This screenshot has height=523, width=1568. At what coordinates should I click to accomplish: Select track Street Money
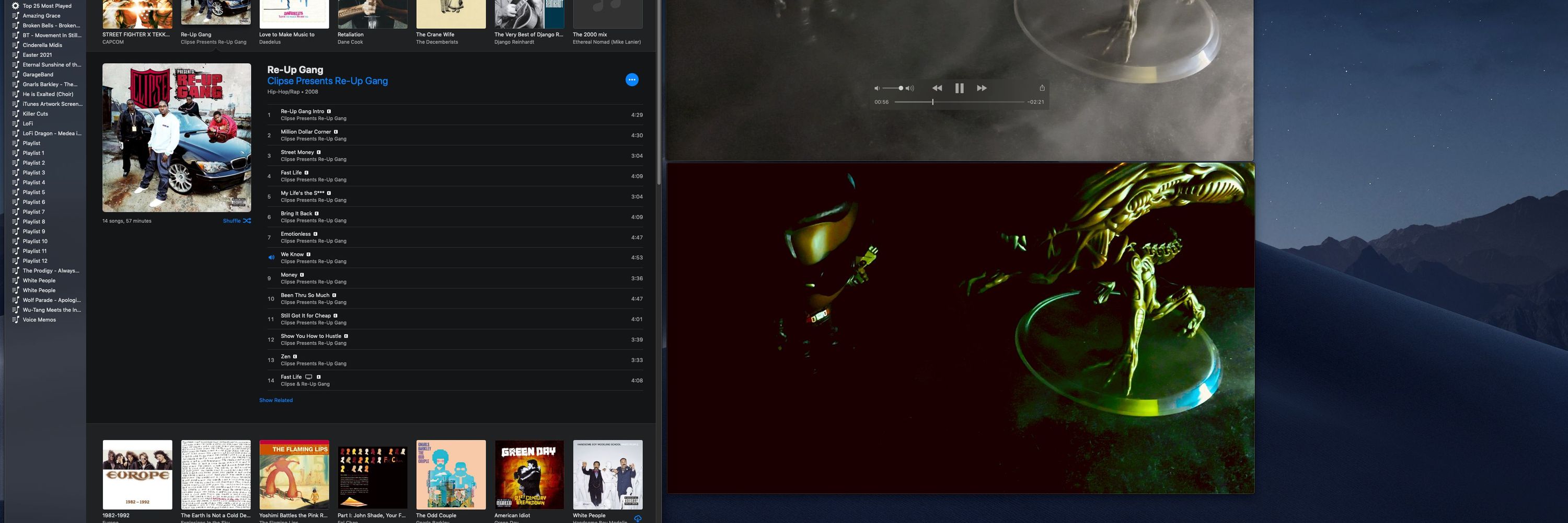(455, 156)
